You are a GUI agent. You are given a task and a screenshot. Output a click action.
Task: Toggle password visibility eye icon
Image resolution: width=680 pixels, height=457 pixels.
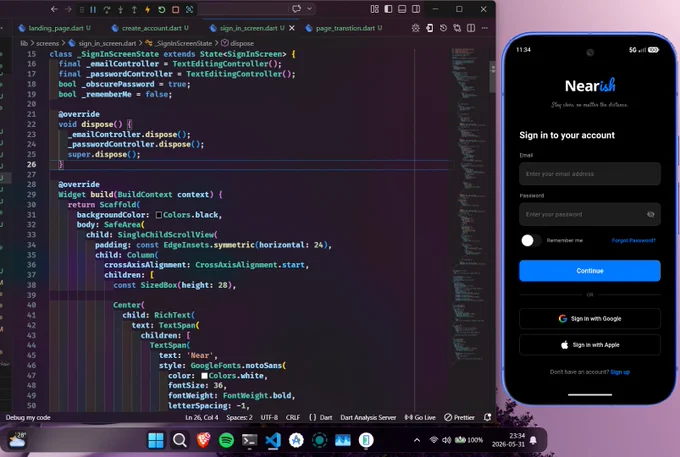click(x=651, y=214)
